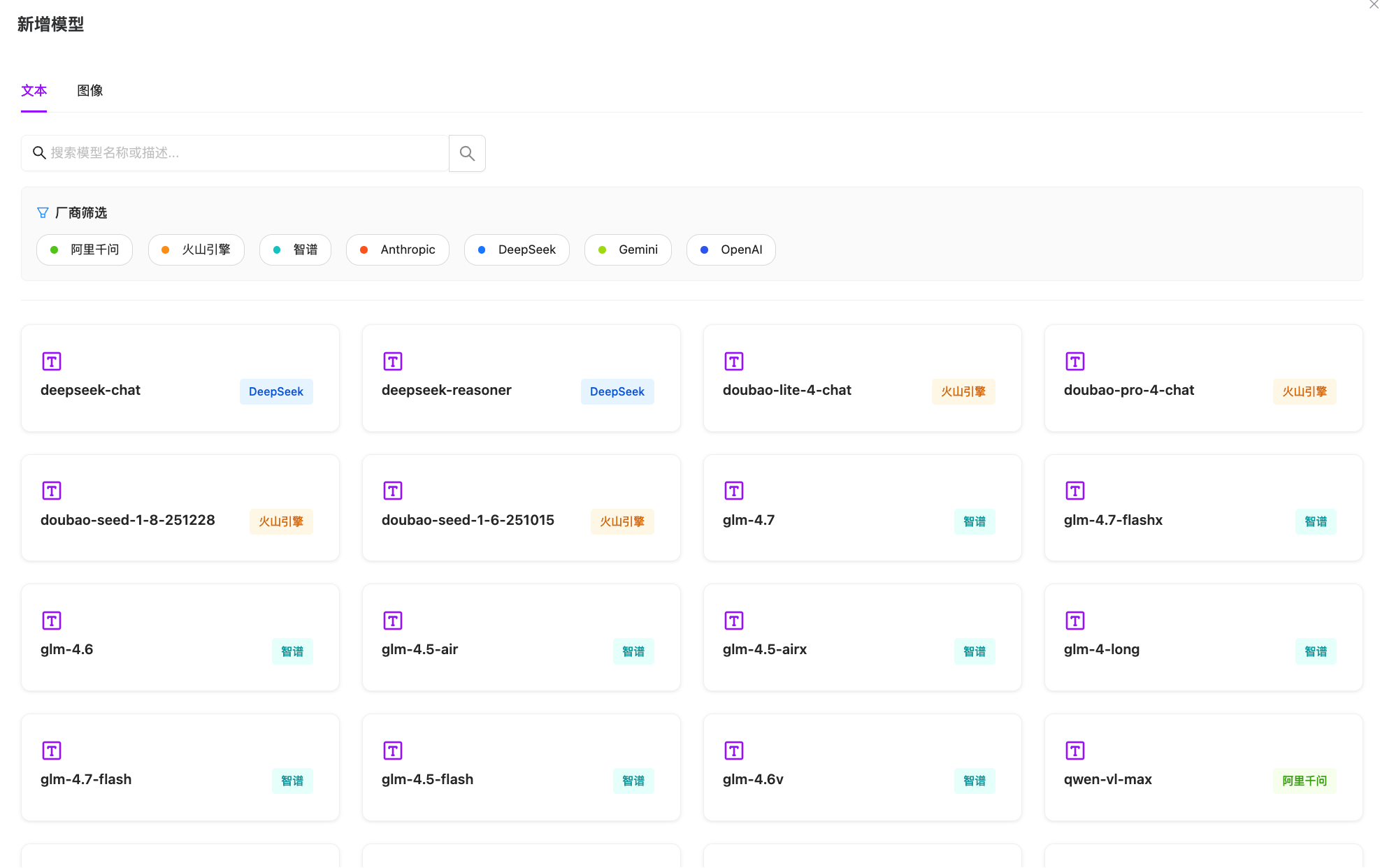Switch to the 文本 tab
Screen dimensions: 1380x868
(34, 91)
